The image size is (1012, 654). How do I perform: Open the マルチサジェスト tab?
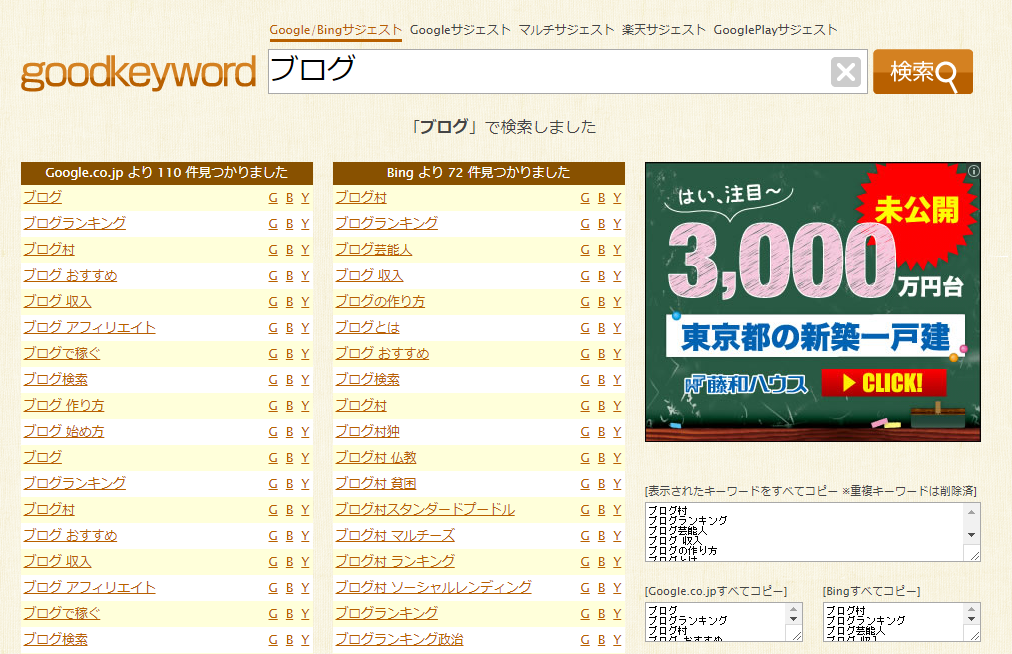(x=567, y=30)
